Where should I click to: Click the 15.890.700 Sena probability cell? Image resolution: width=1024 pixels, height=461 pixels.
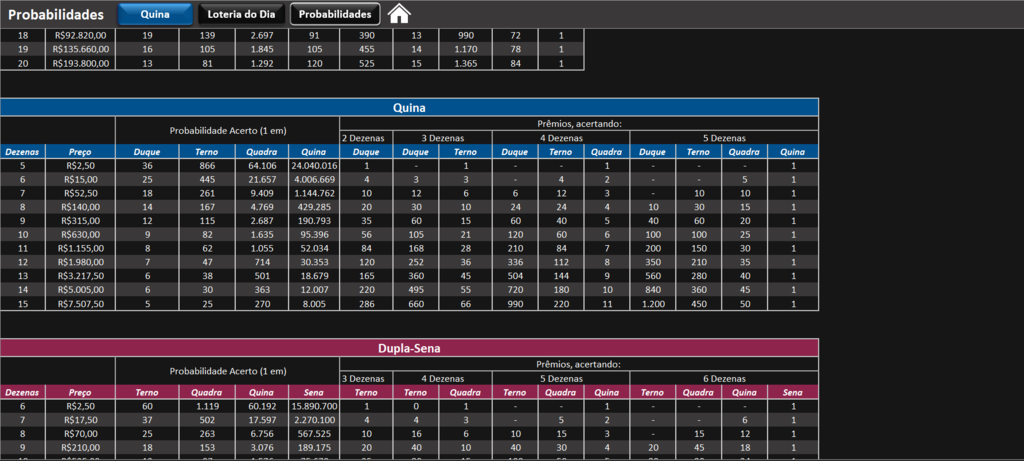(x=314, y=406)
